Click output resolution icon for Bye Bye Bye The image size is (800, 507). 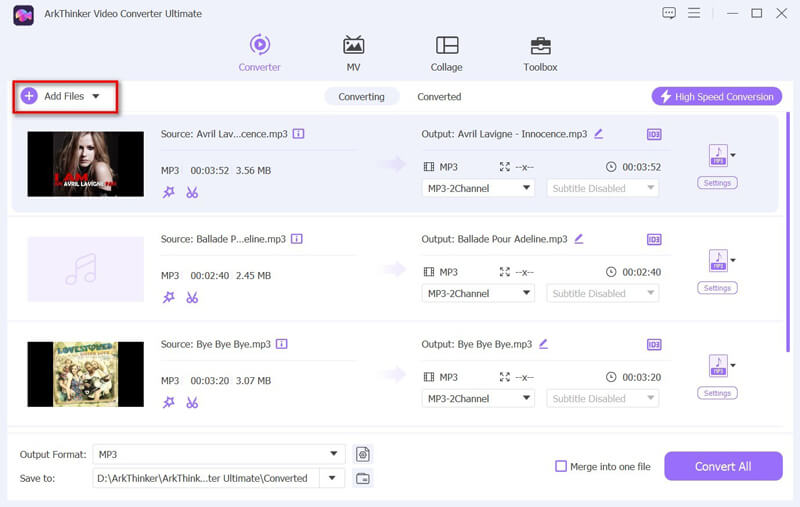(x=505, y=377)
